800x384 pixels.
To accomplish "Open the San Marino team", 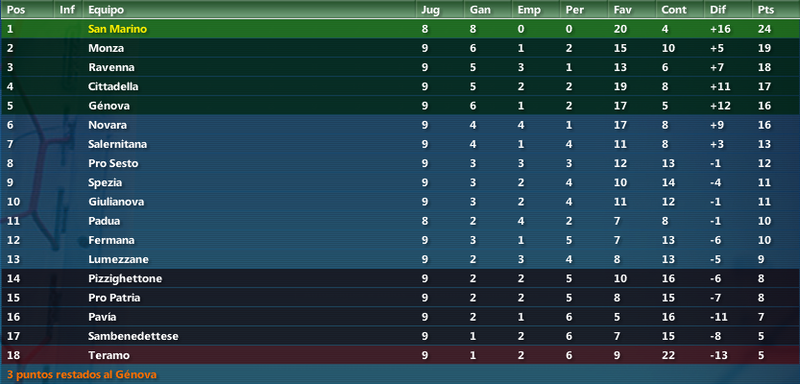I will pos(117,29).
